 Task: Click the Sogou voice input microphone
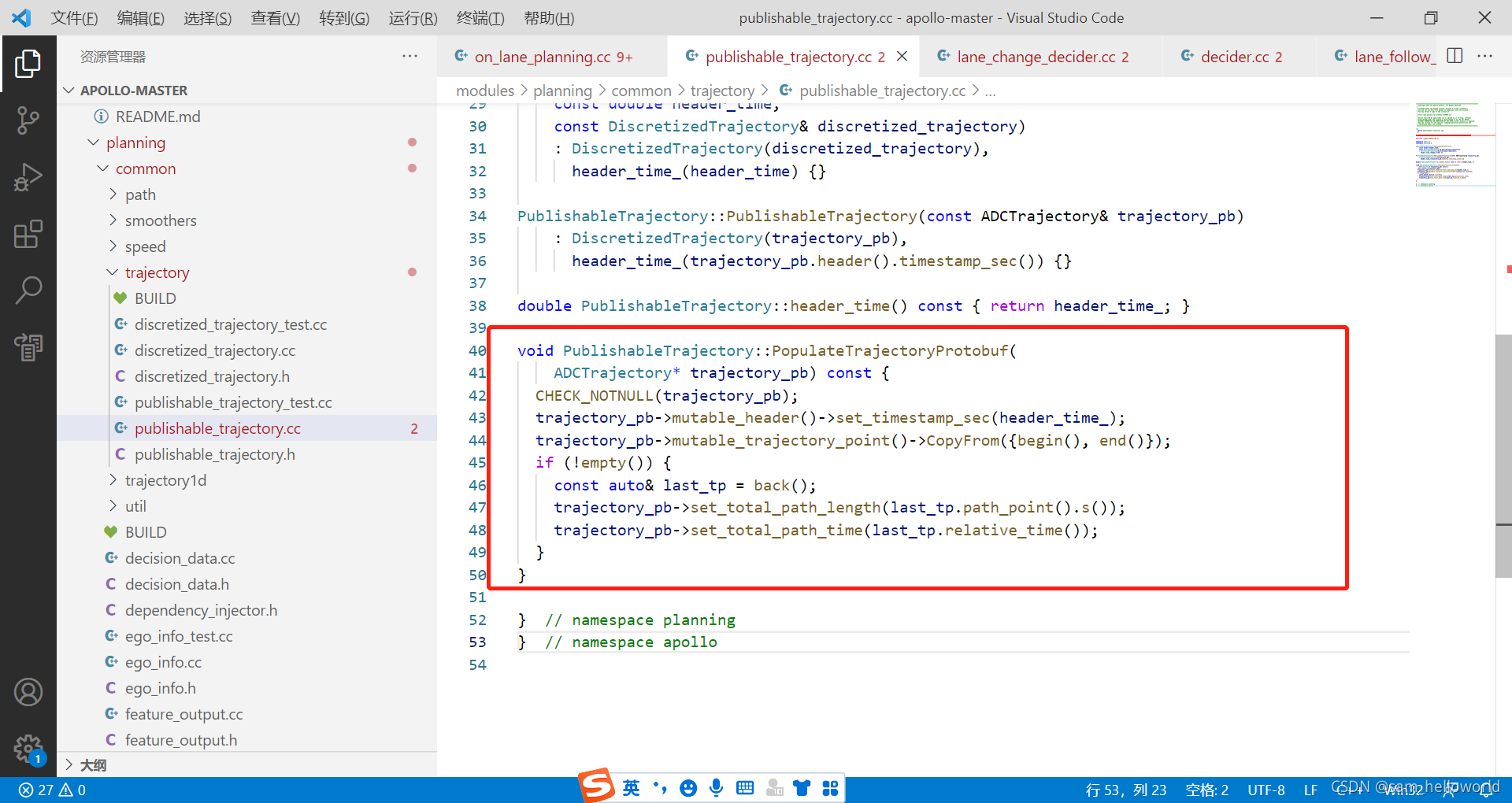pyautogui.click(x=716, y=788)
